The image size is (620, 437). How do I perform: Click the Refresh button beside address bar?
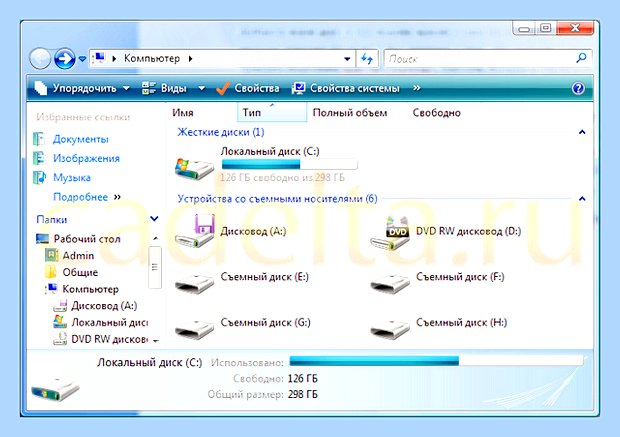[x=367, y=59]
